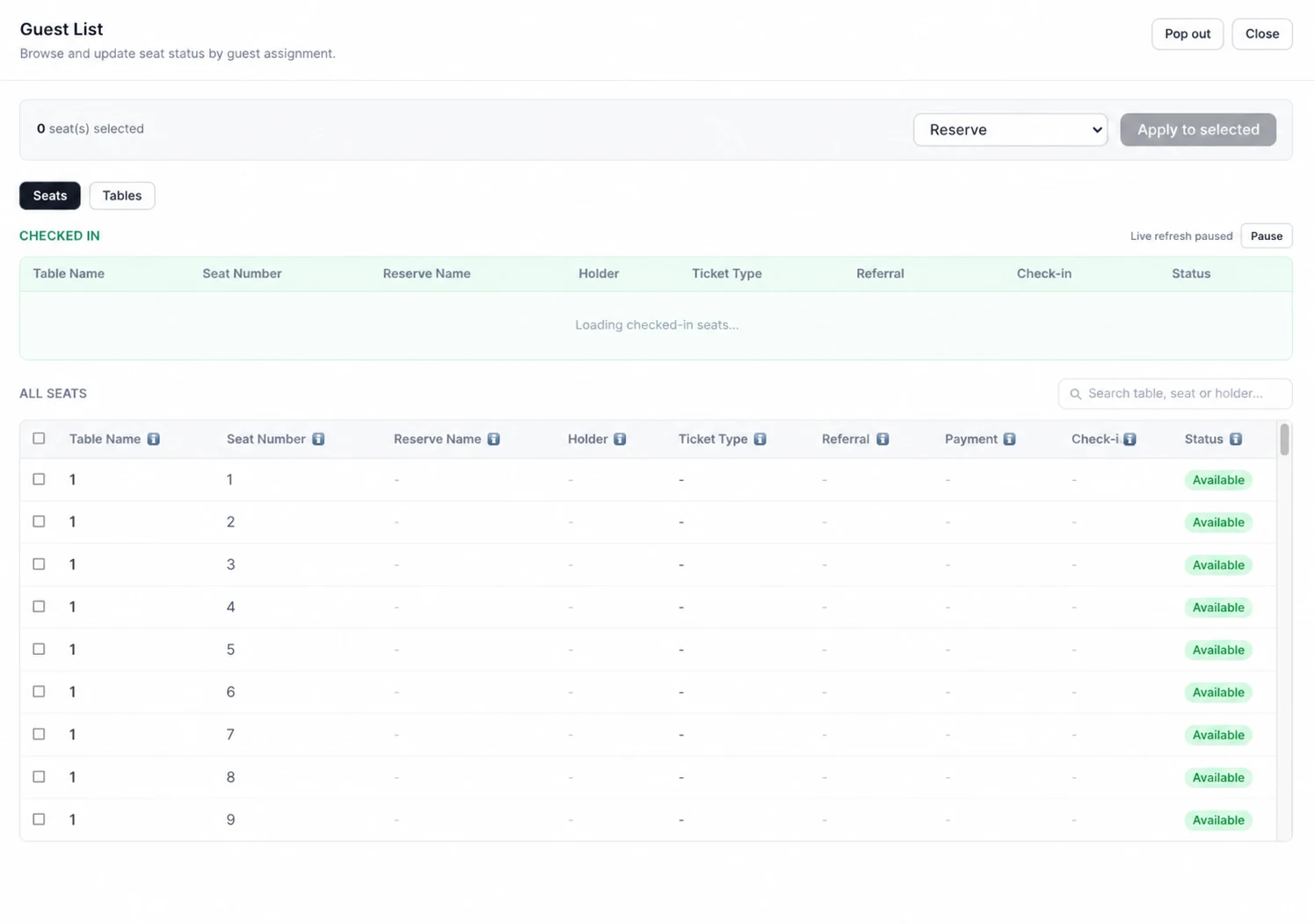This screenshot has width=1315, height=924.
Task: Click the Check-in column info icon
Action: pos(1130,439)
